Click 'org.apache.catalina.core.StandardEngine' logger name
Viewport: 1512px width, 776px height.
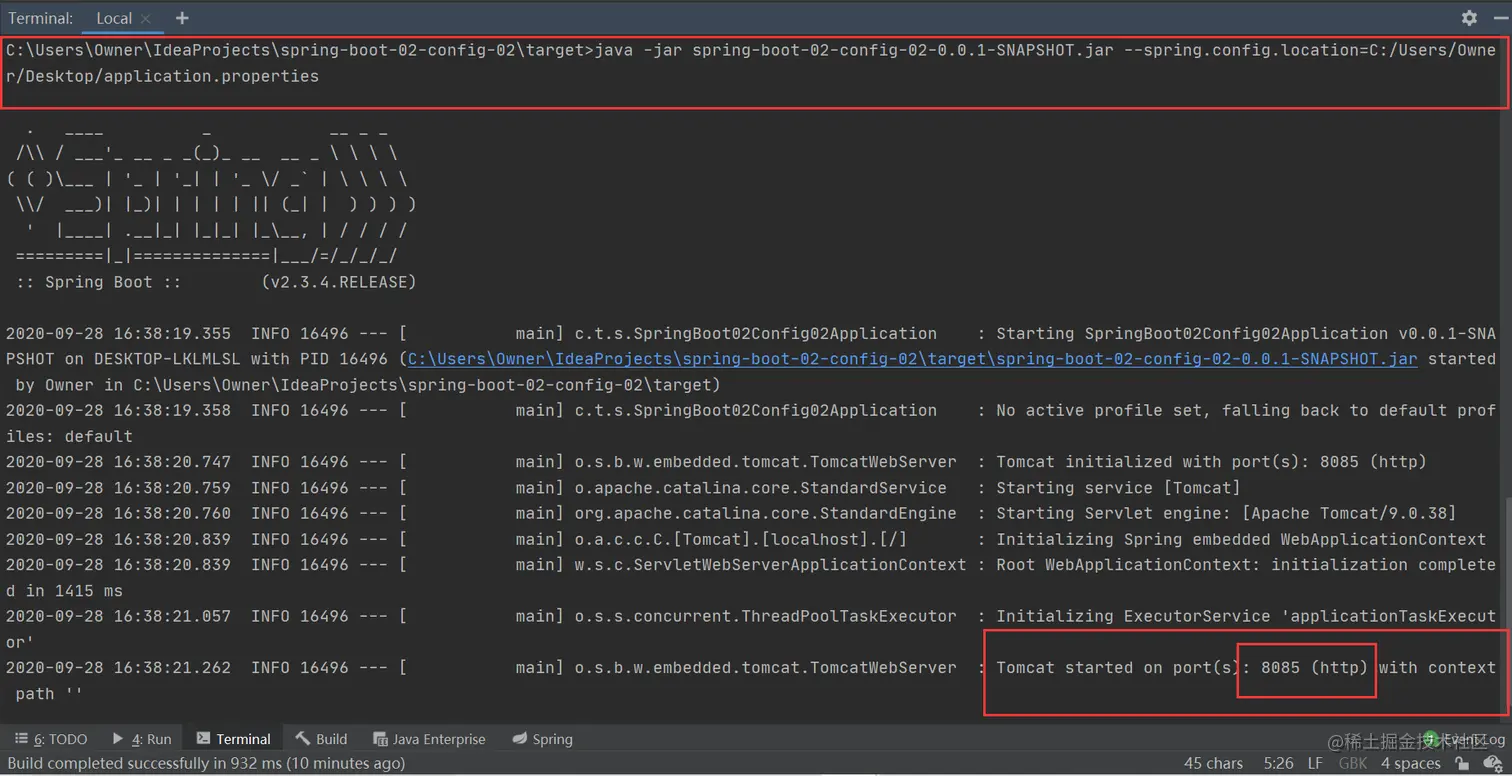(x=765, y=513)
